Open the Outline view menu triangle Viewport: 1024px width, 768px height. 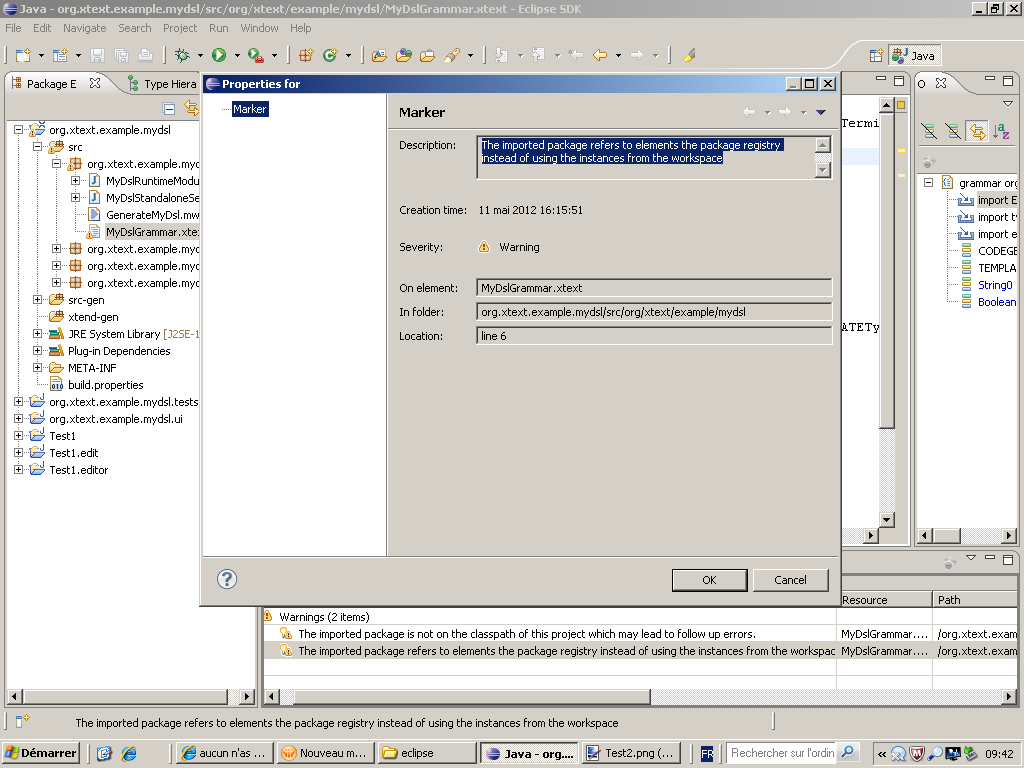[x=1008, y=104]
